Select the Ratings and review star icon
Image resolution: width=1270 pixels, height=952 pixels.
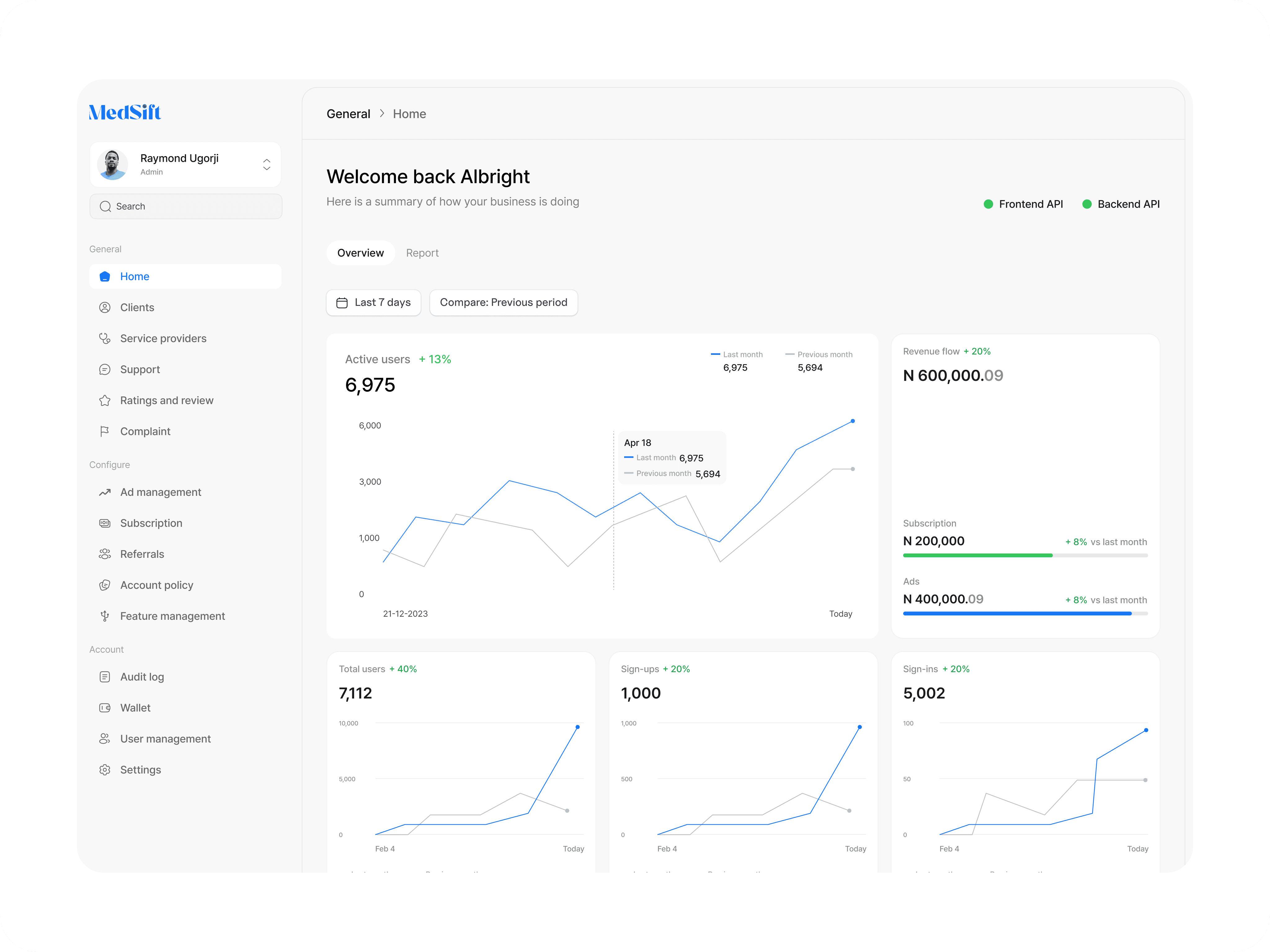104,400
